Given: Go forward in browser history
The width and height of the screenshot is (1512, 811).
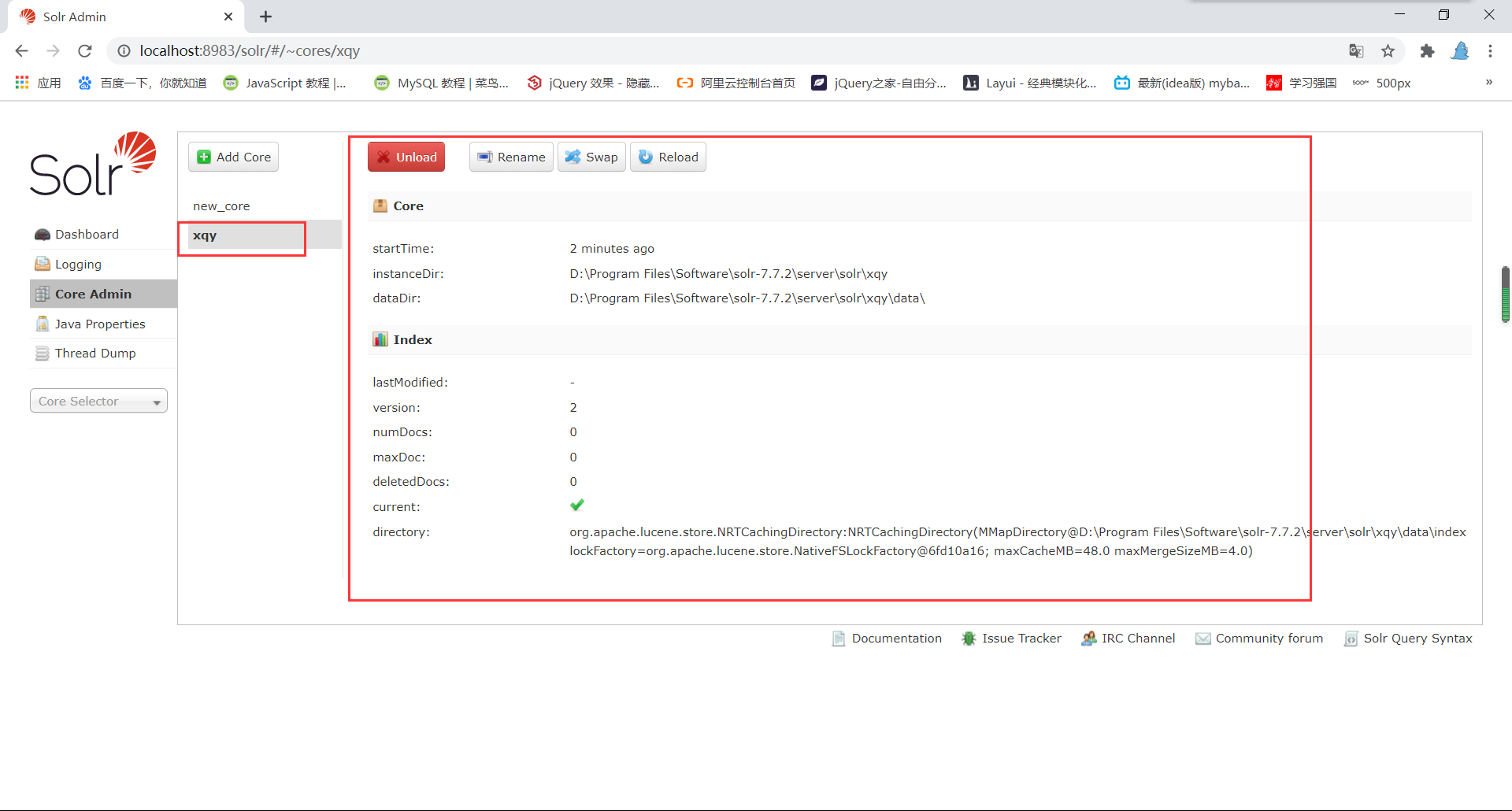Looking at the screenshot, I should point(53,51).
